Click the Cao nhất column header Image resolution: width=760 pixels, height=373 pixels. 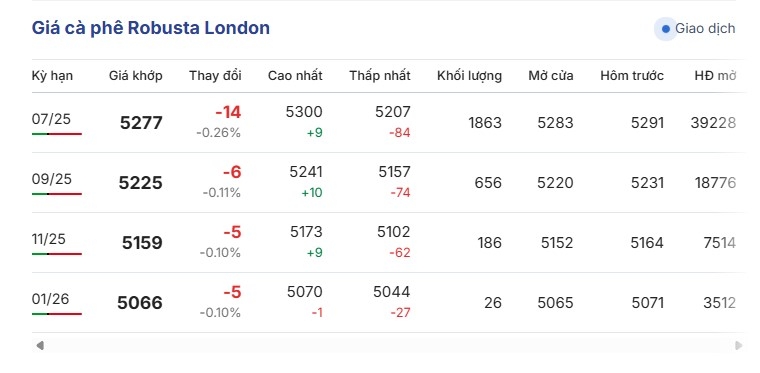click(x=295, y=76)
